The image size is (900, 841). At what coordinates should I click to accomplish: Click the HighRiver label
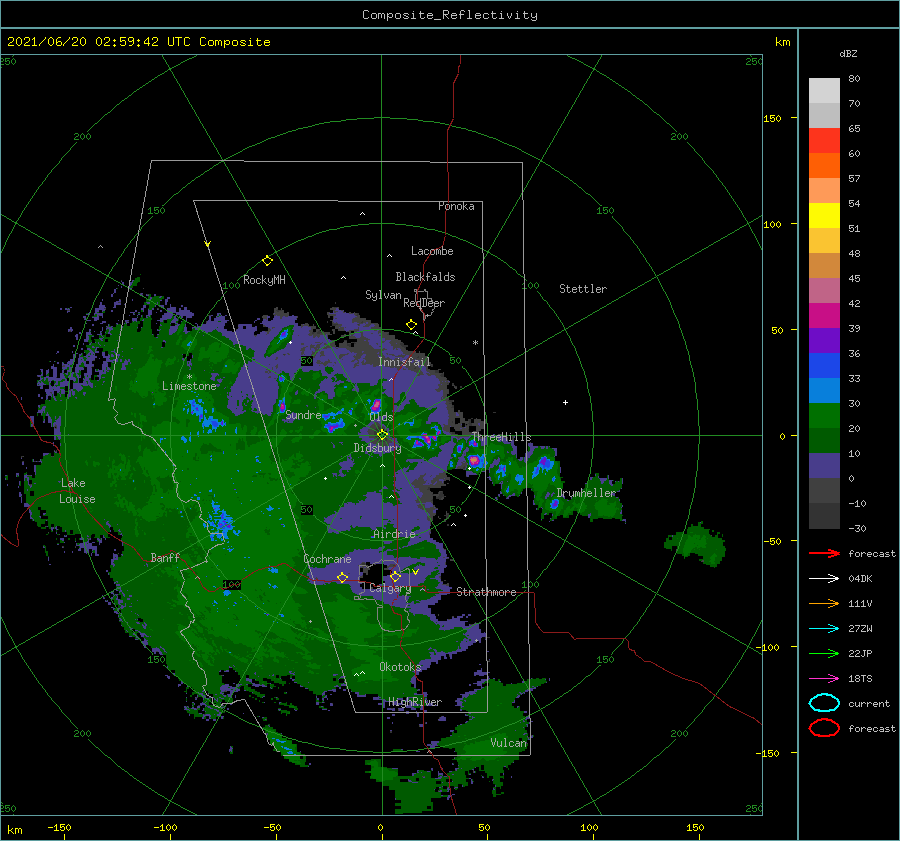415,702
